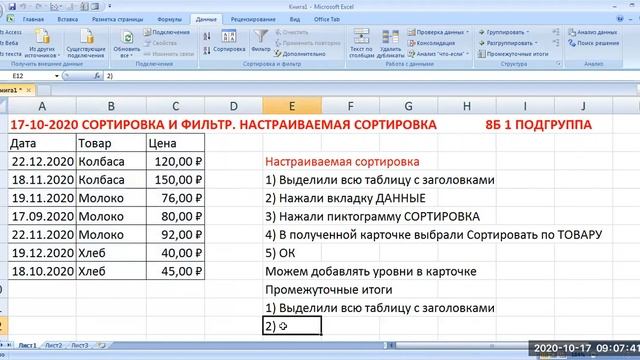Open the Группировать dropdown
The height and width of the screenshot is (360, 640).
click(x=504, y=32)
